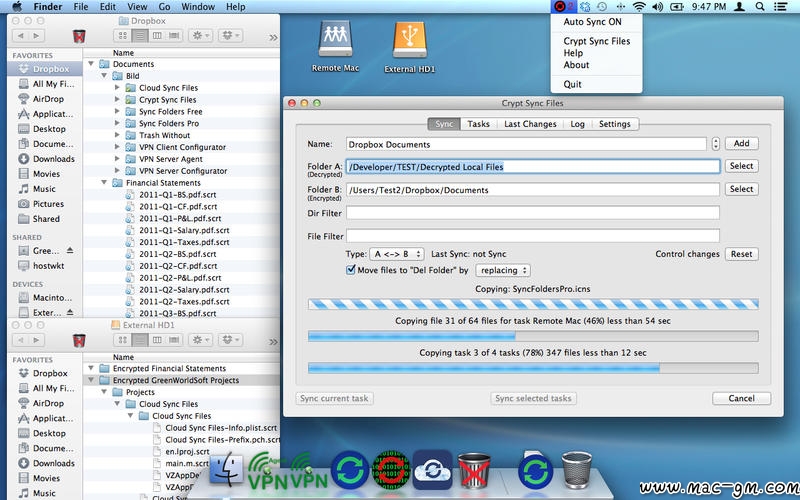Open the Trash in the Dock
Screen dimensions: 800x500
click(577, 470)
